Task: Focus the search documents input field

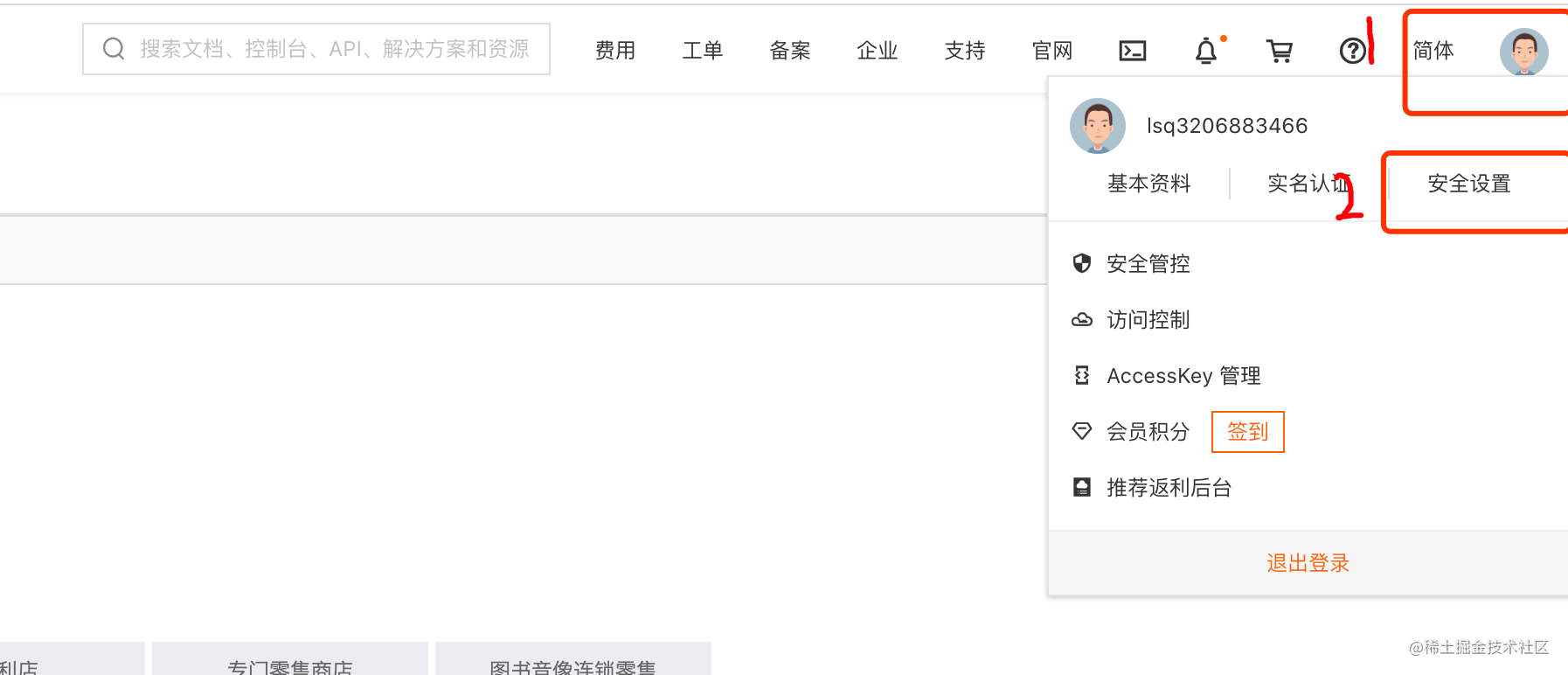Action: 334,49
